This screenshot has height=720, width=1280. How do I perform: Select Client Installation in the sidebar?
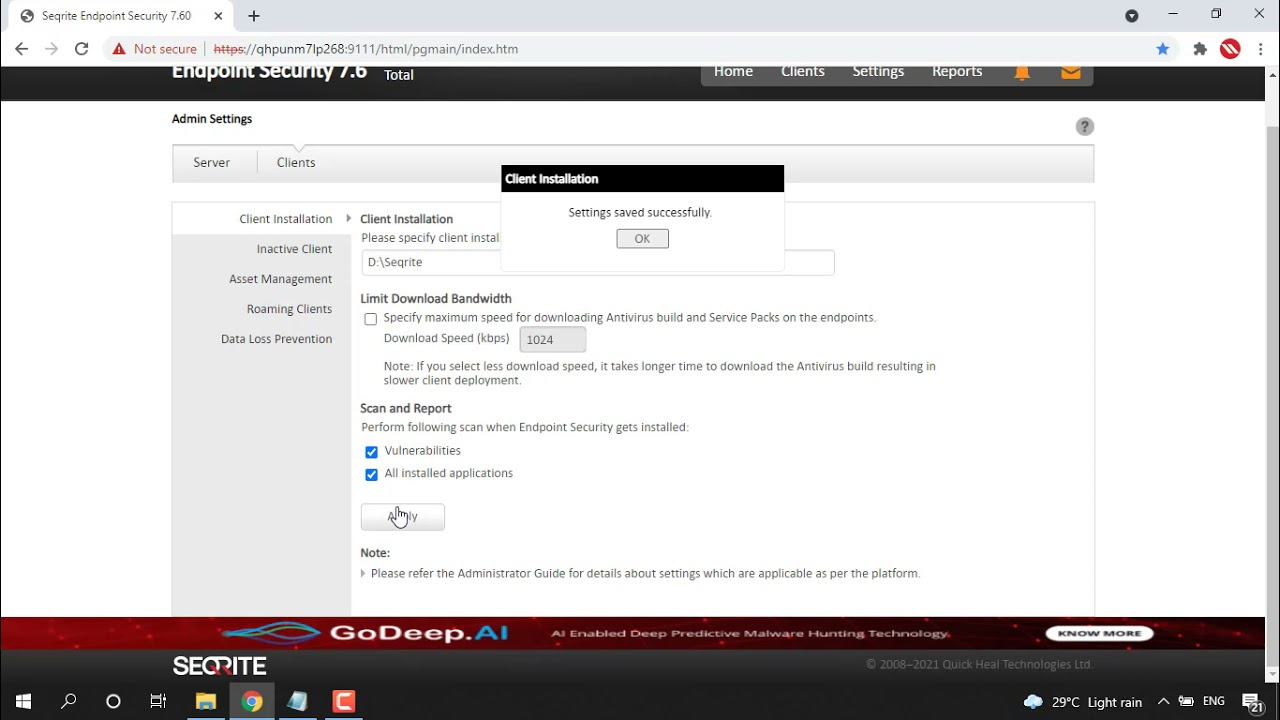[x=286, y=219]
